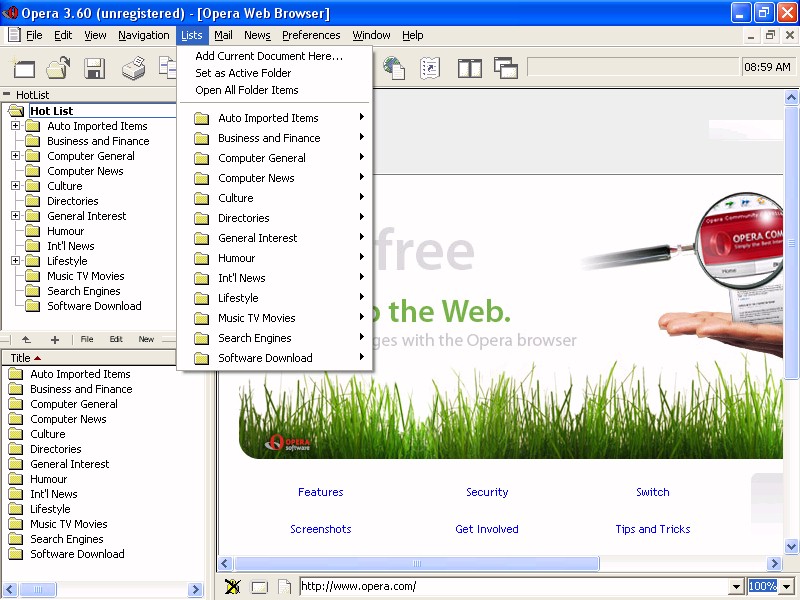Expand the Culture folder in the Hot List tree
The width and height of the screenshot is (800, 600).
pyautogui.click(x=16, y=186)
